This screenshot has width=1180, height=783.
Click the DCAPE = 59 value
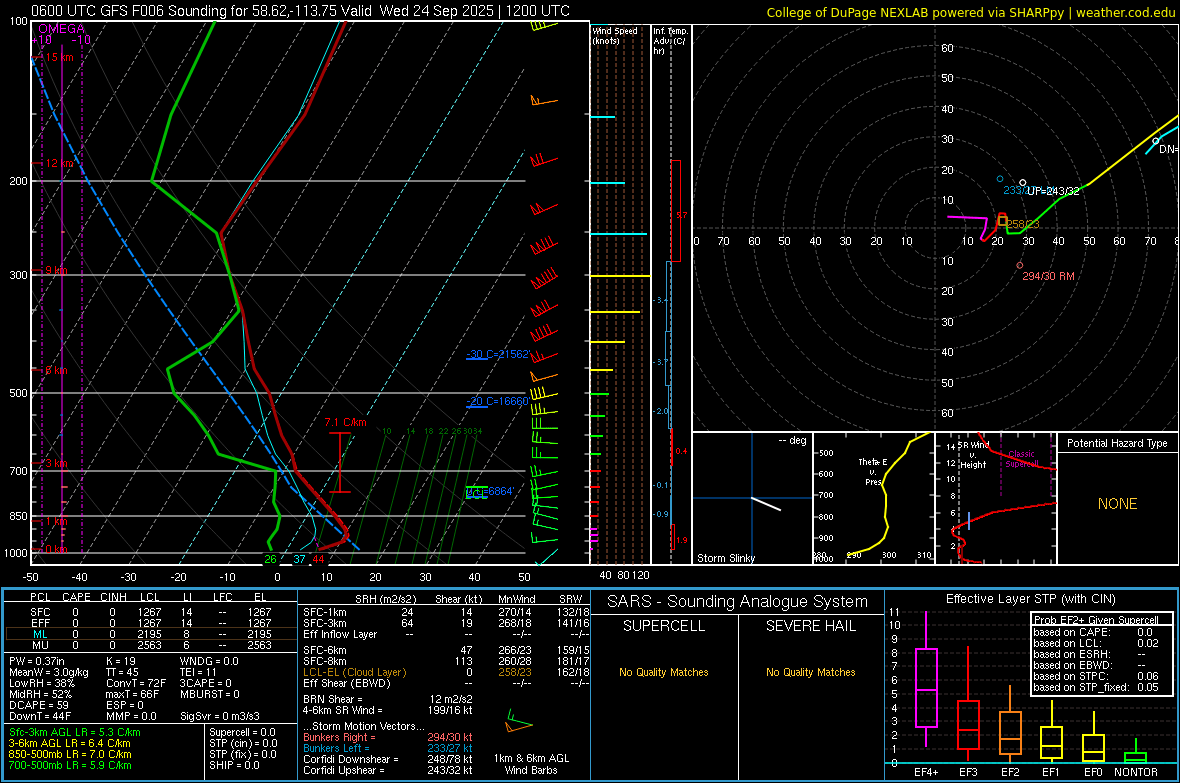click(x=39, y=705)
